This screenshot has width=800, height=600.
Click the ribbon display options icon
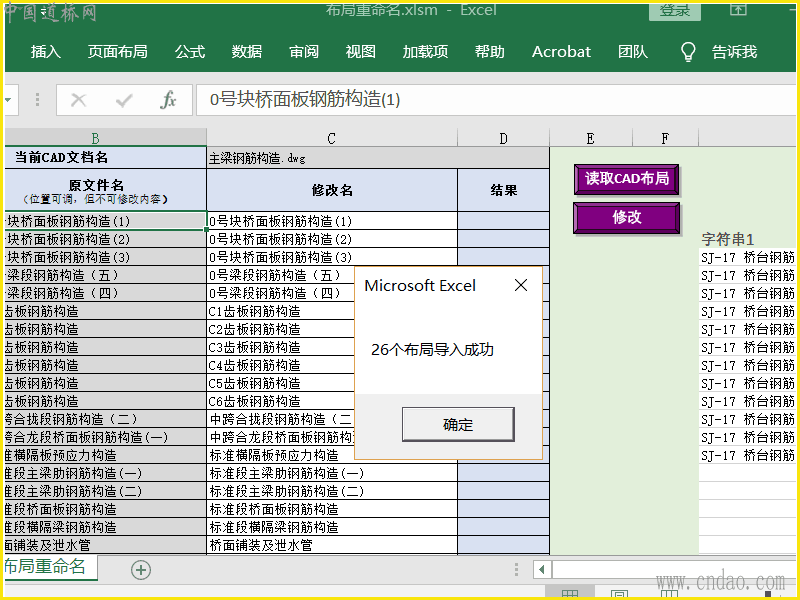pyautogui.click(x=738, y=10)
